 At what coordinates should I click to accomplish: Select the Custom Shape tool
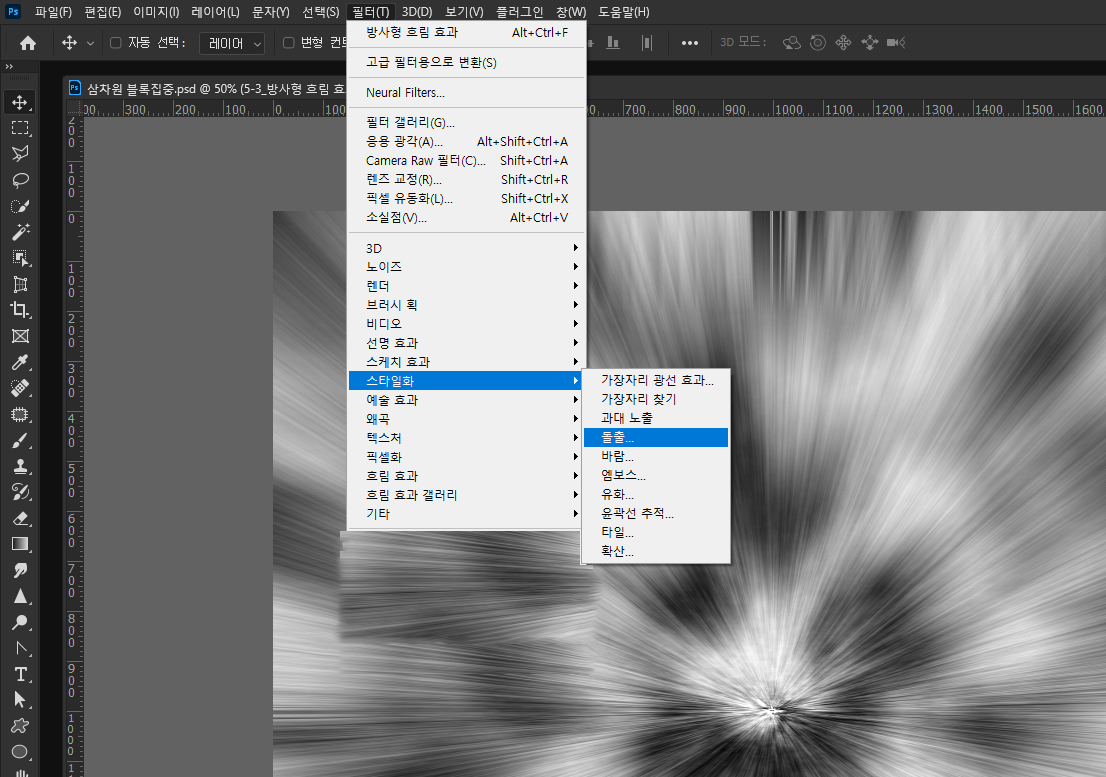tap(20, 726)
